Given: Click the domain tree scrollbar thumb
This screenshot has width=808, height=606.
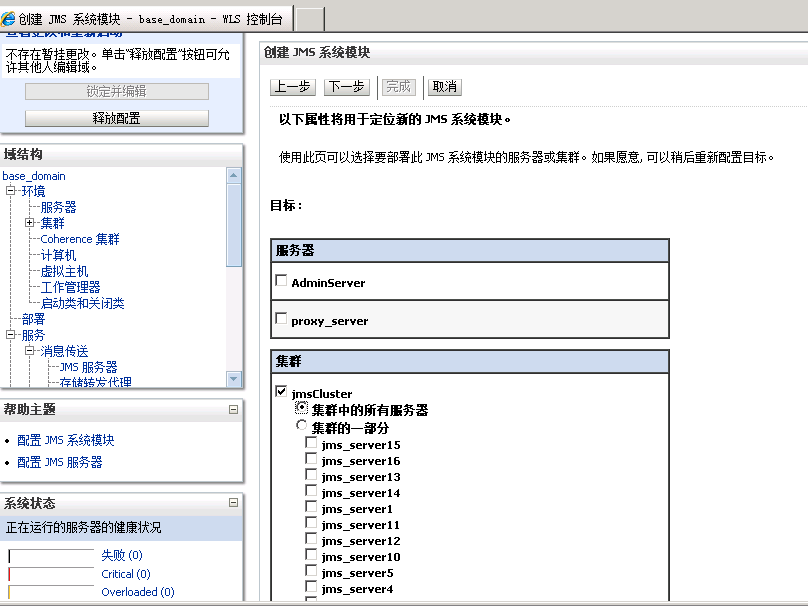Looking at the screenshot, I should tap(233, 225).
